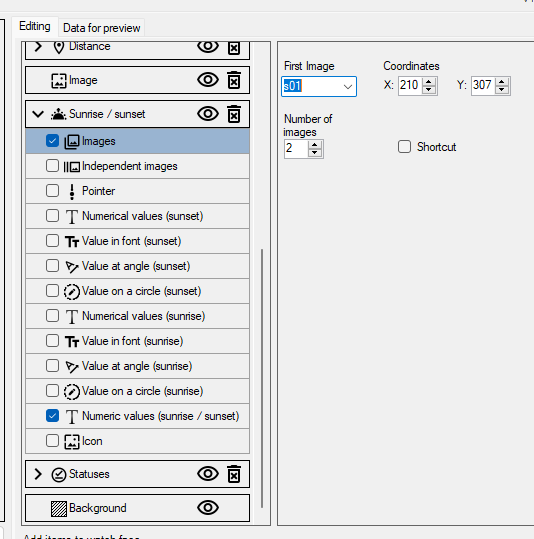Click the Background hatched pattern icon
Image resolution: width=534 pixels, height=539 pixels.
(x=59, y=508)
